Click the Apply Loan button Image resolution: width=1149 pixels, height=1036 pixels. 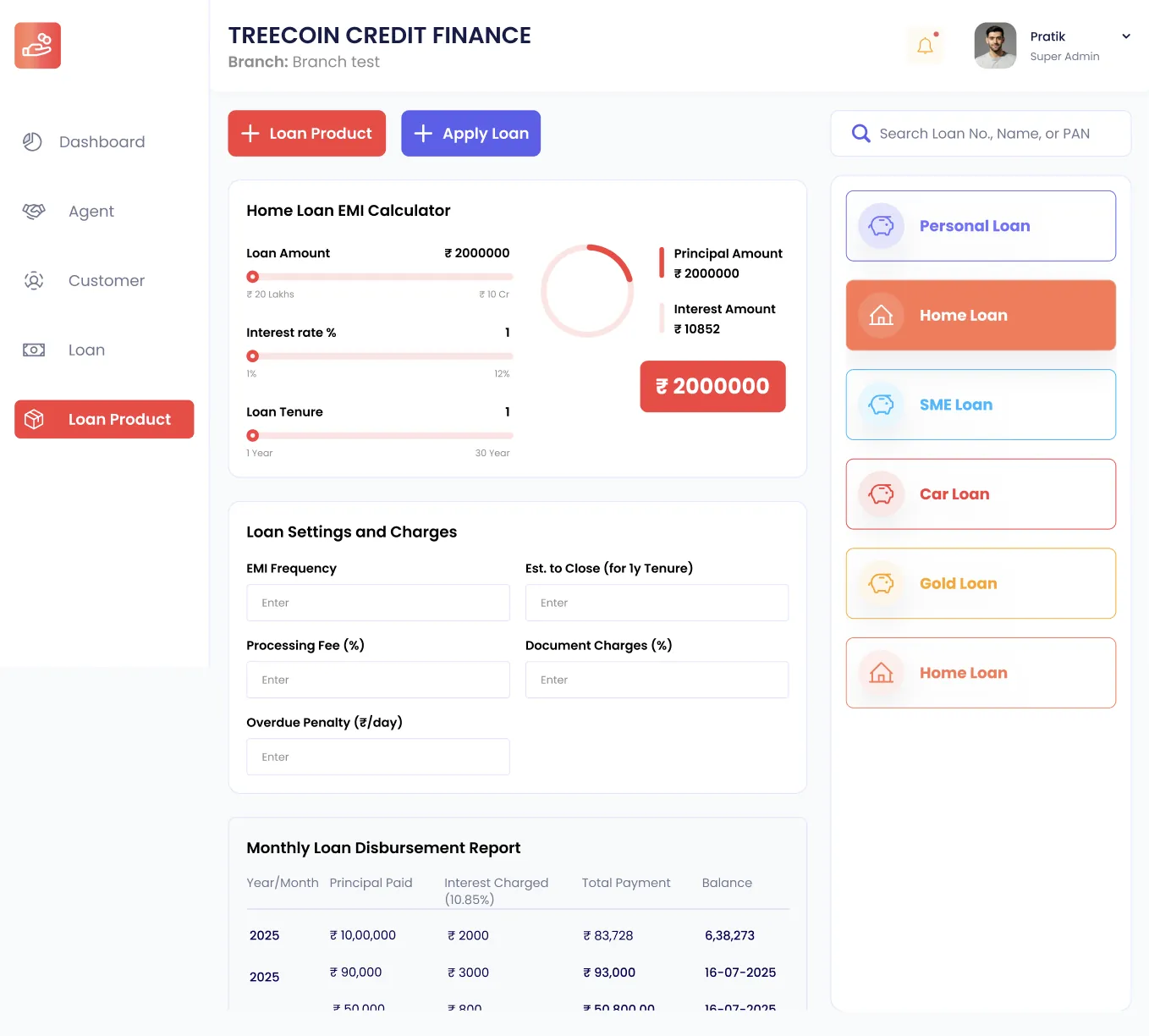[x=471, y=134]
